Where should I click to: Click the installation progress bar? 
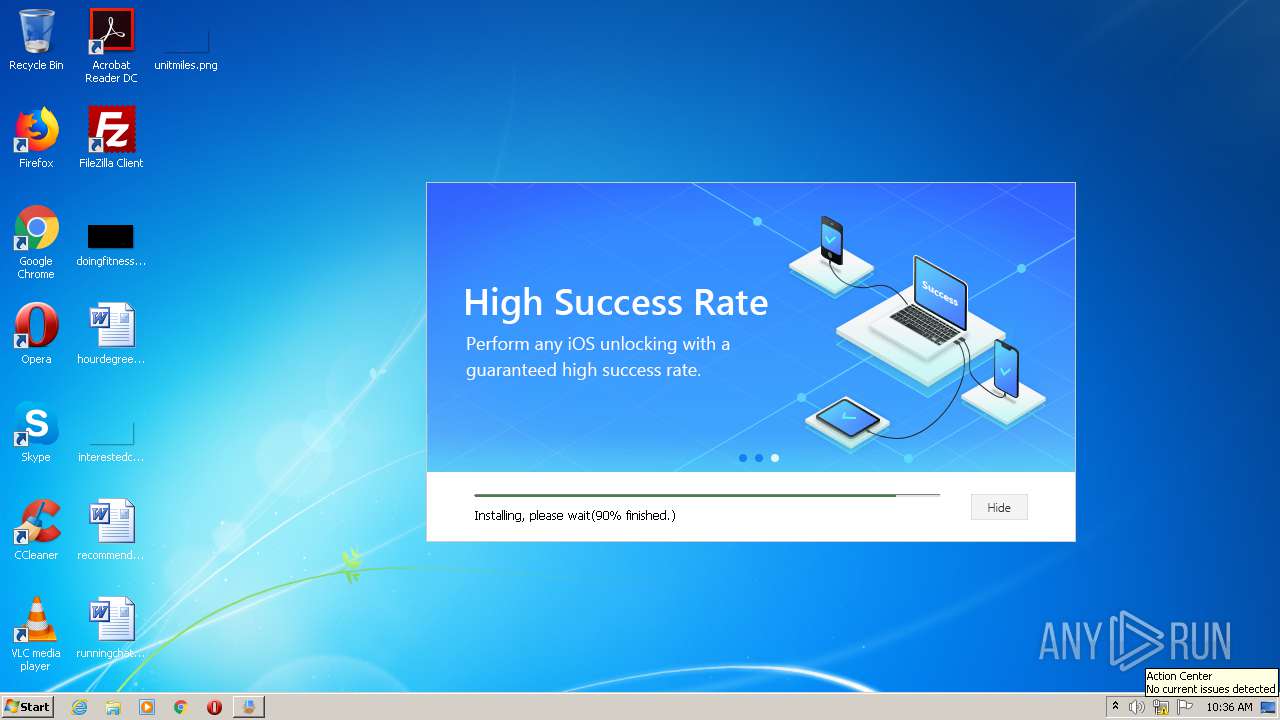[x=707, y=495]
